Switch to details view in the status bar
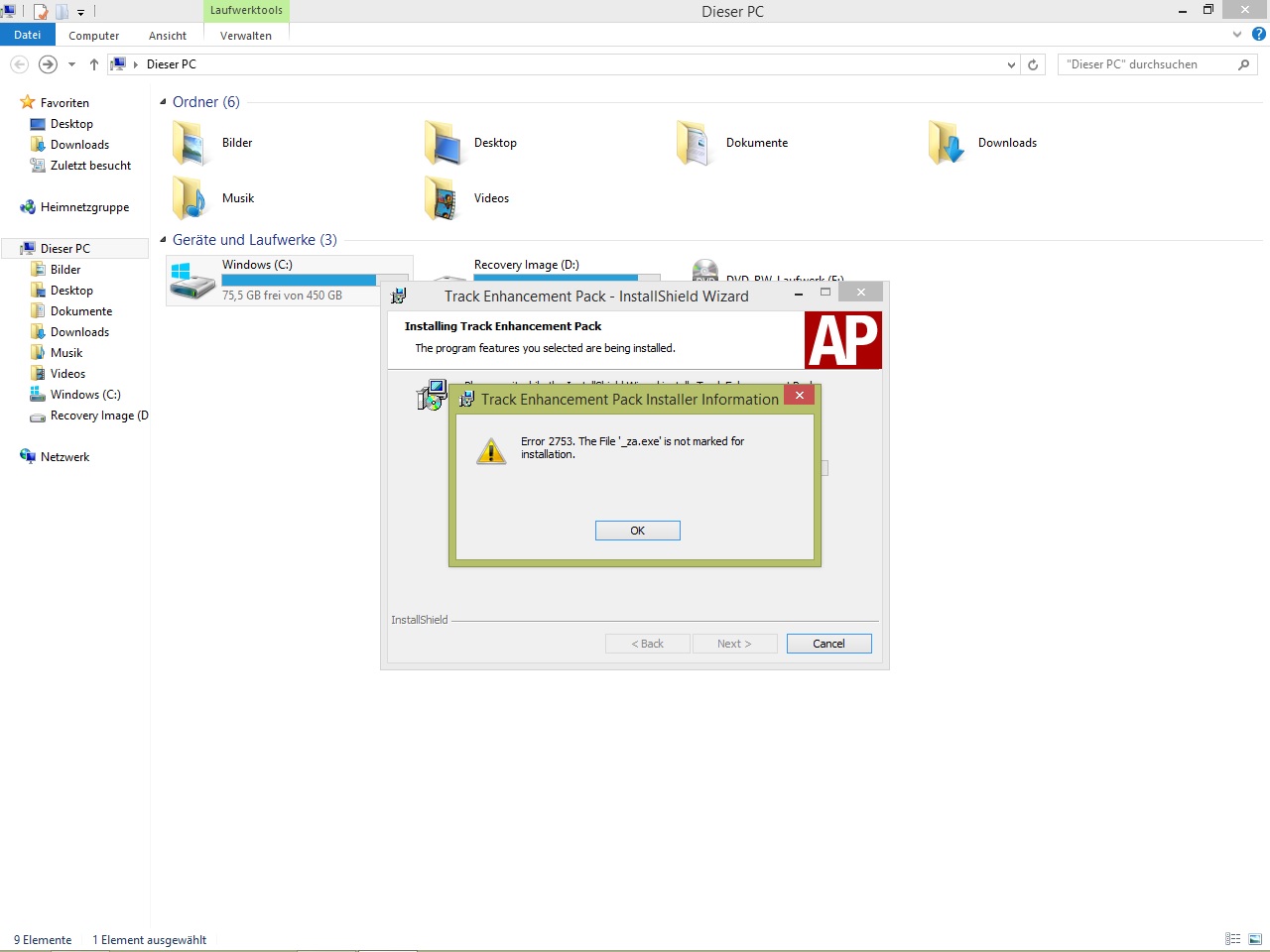Screen dimensions: 1270x952 click(1233, 939)
